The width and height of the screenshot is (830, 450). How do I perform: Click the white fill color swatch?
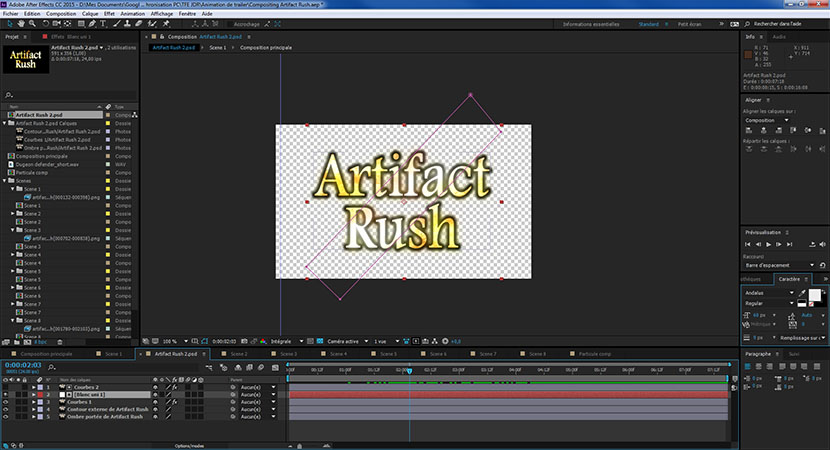(815, 295)
